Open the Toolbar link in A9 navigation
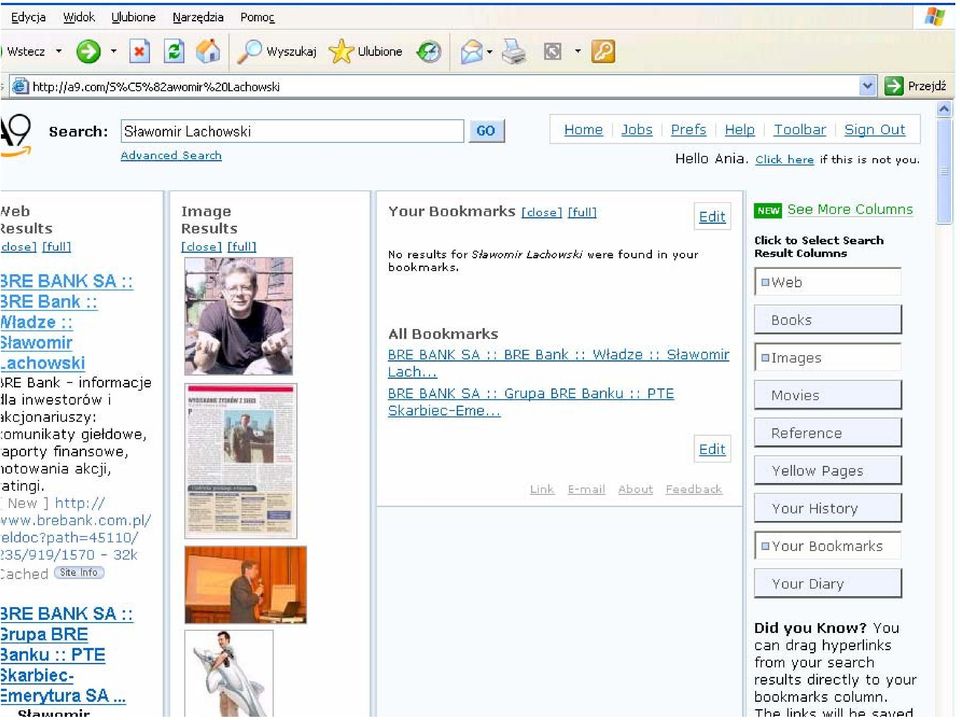 coord(800,130)
